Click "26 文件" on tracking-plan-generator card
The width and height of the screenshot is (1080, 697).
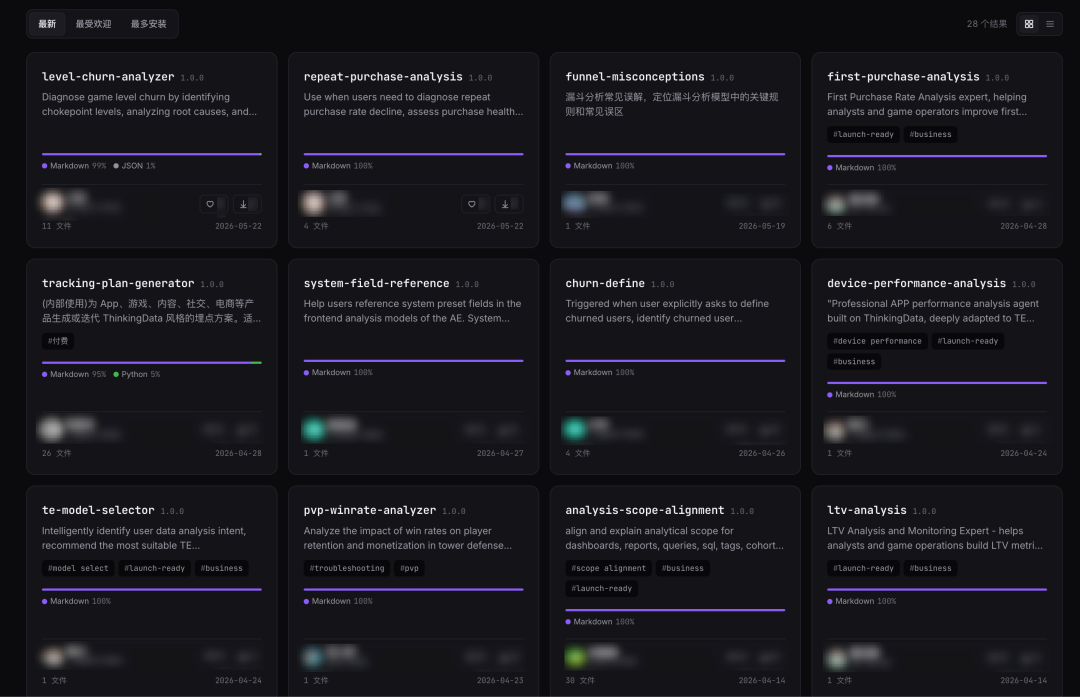pos(56,453)
